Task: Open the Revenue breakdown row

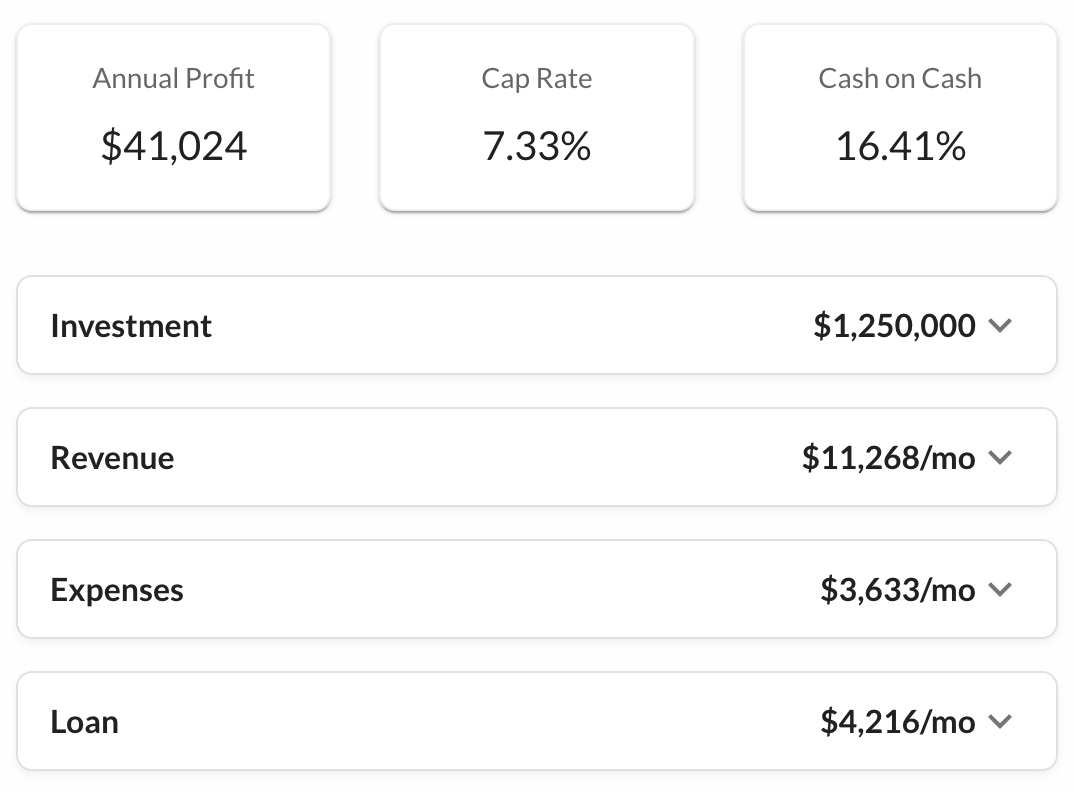Action: [536, 457]
